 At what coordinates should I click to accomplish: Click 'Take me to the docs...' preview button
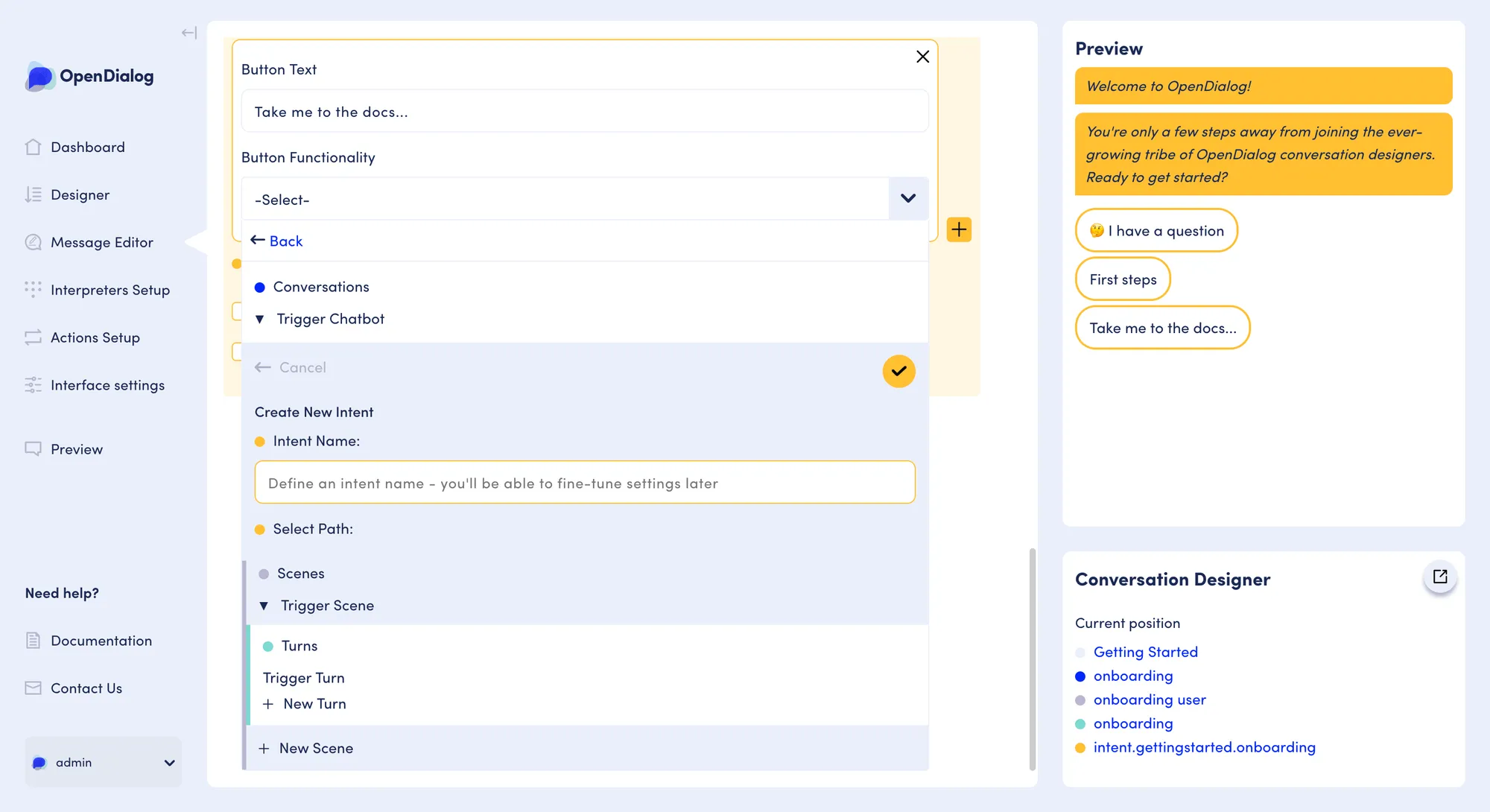pyautogui.click(x=1162, y=328)
